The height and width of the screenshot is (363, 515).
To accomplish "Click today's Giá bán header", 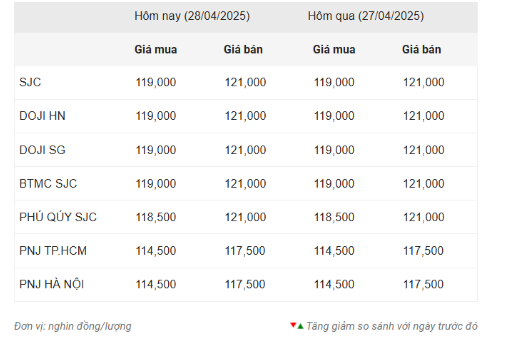I will (243, 49).
